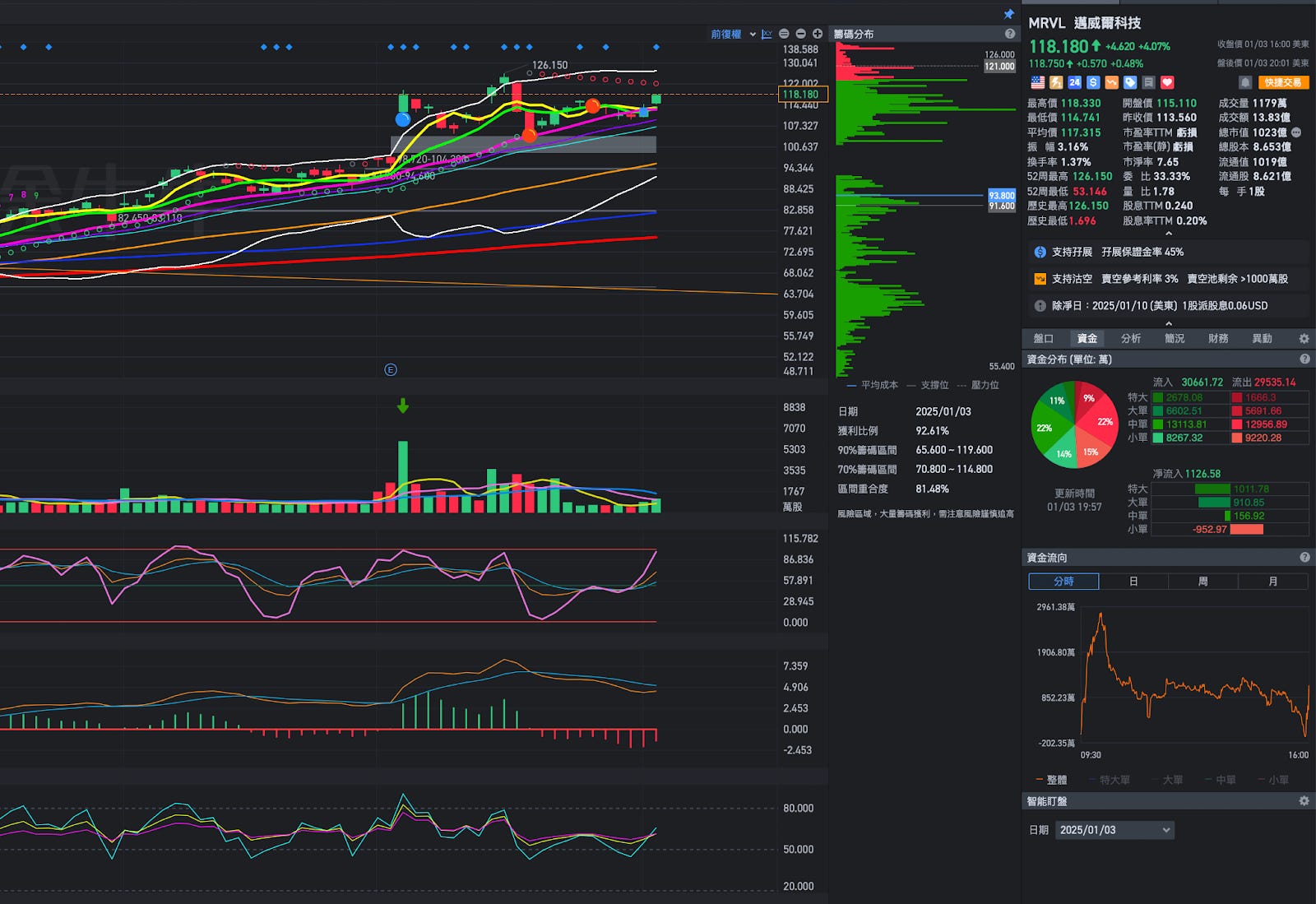
Task: Open the 前復權 adjustment dropdown
Action: point(733,34)
